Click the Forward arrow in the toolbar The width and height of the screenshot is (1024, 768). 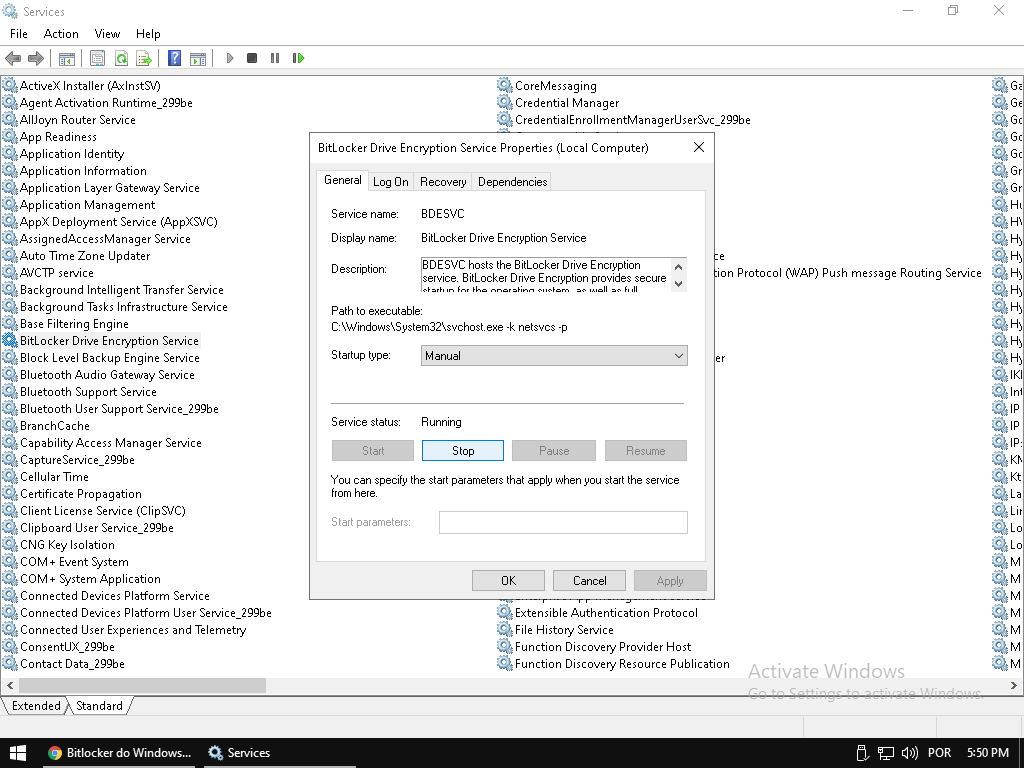[x=36, y=58]
